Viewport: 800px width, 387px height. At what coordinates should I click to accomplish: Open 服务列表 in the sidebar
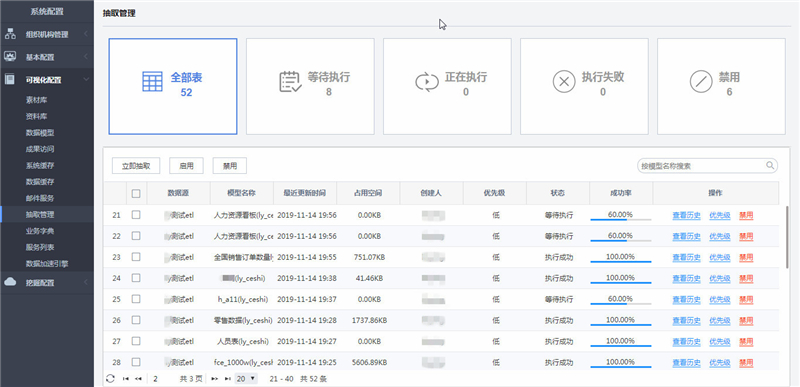(40, 247)
